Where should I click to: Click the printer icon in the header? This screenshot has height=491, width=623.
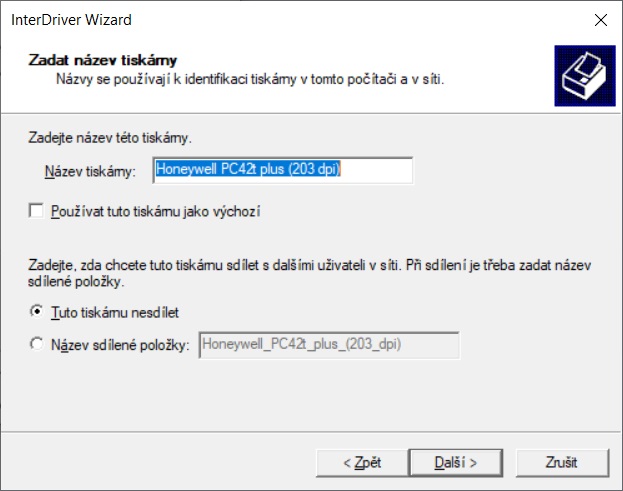(585, 76)
